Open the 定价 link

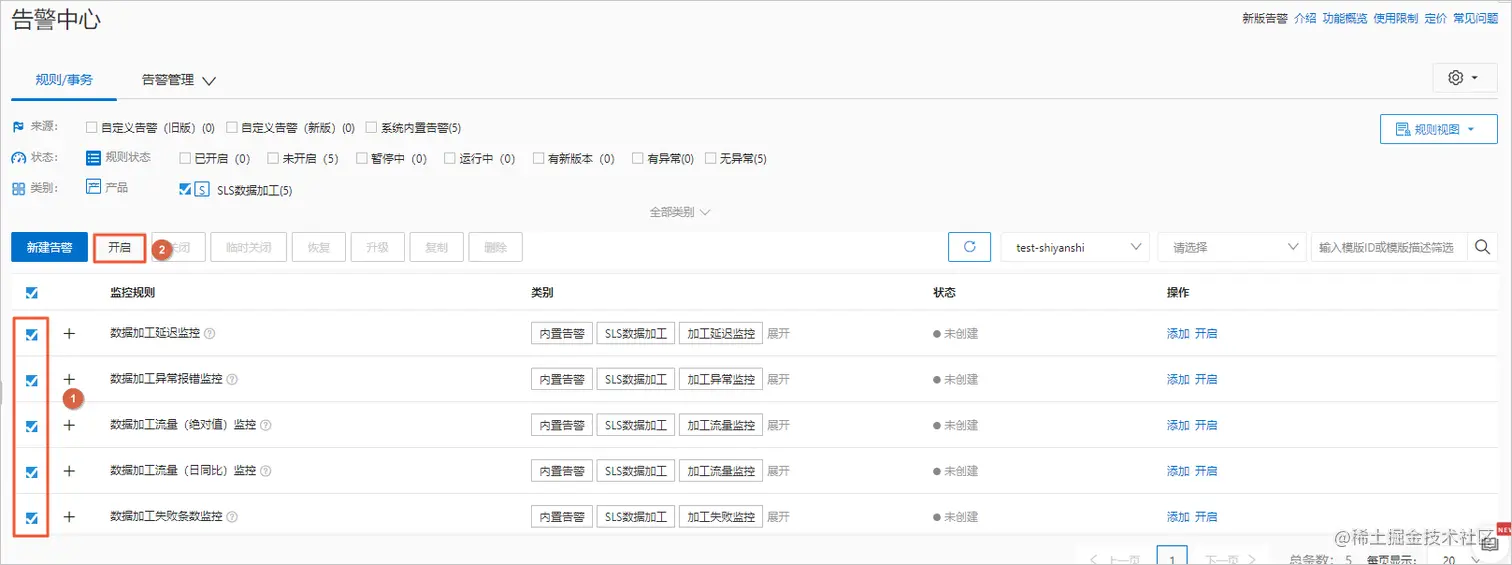(x=1435, y=18)
